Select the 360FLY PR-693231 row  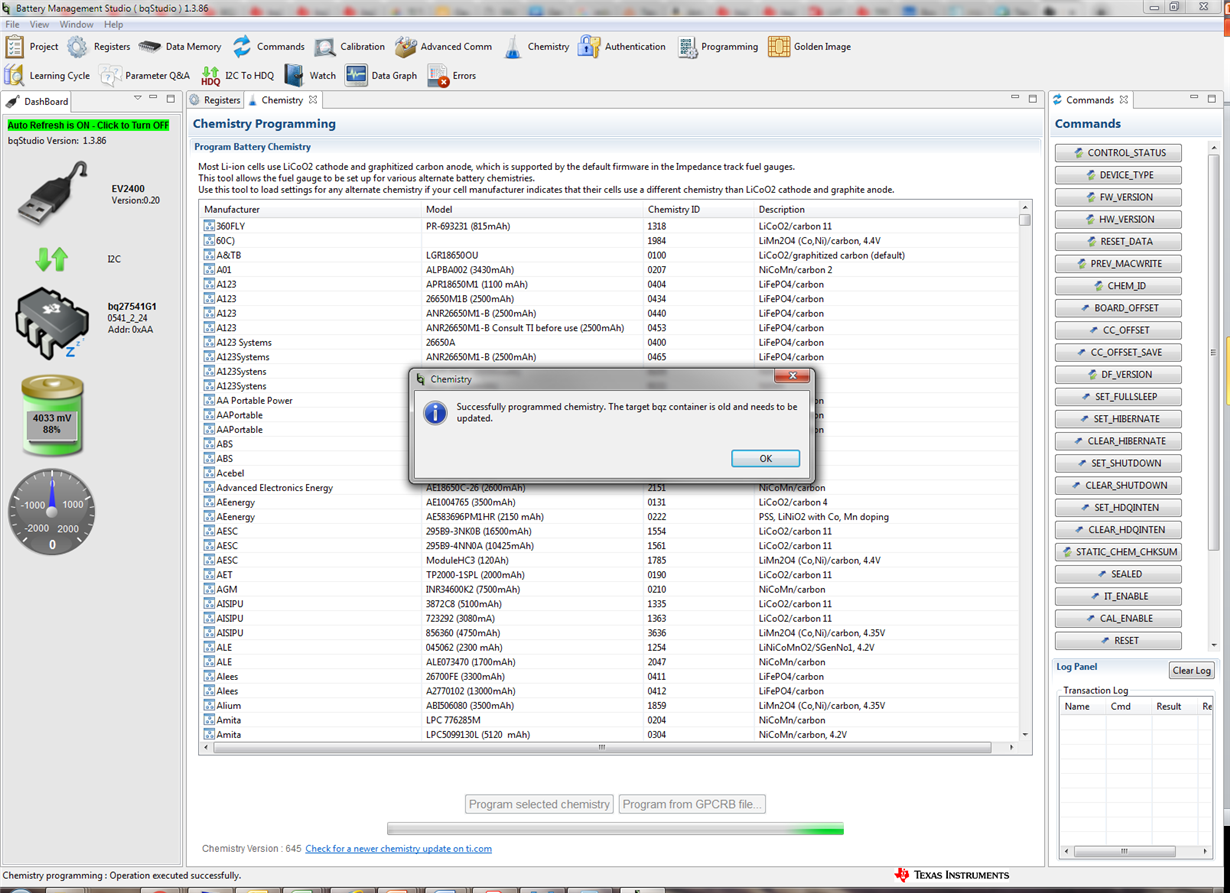coord(609,226)
